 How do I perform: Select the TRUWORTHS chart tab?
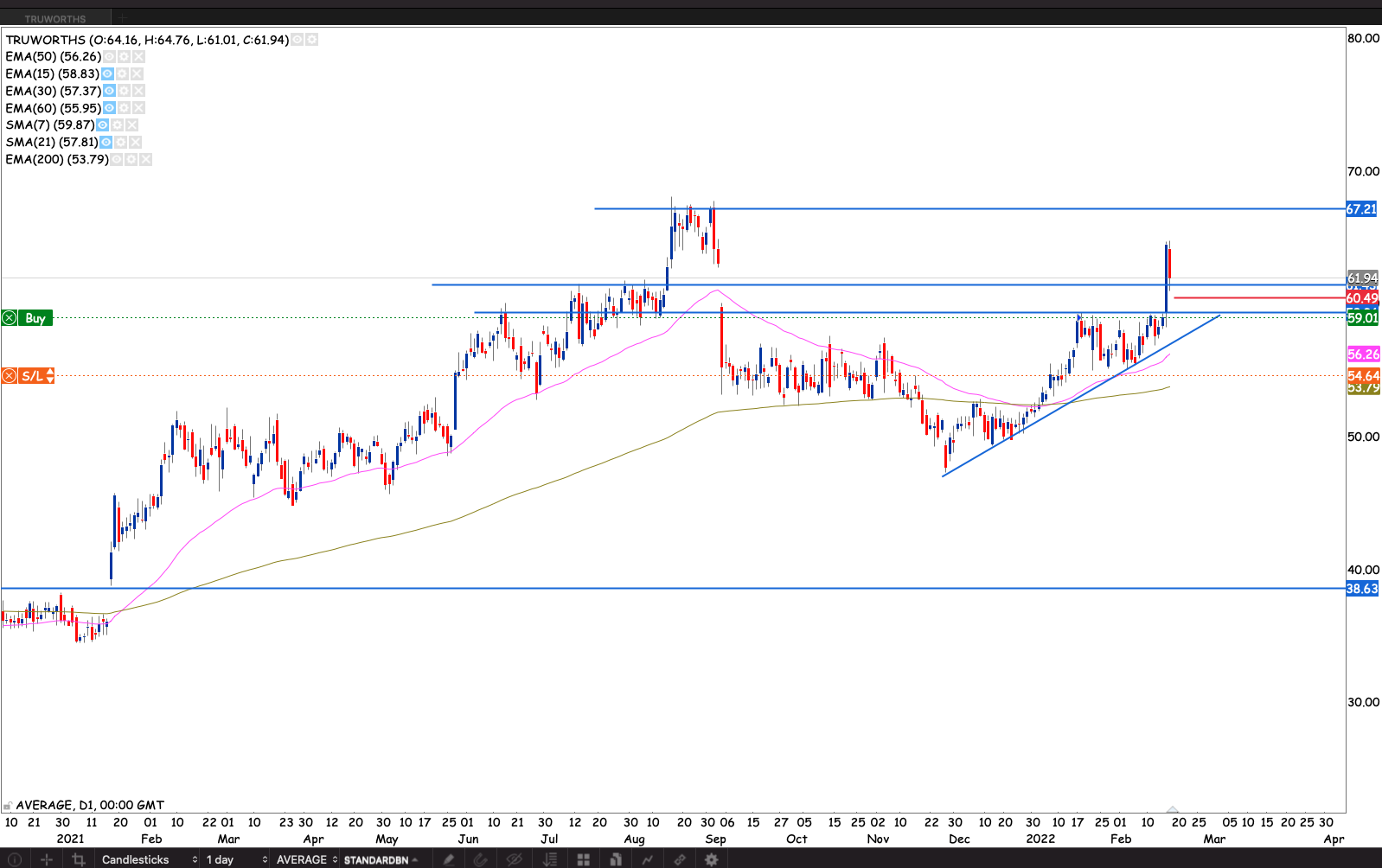(55, 18)
